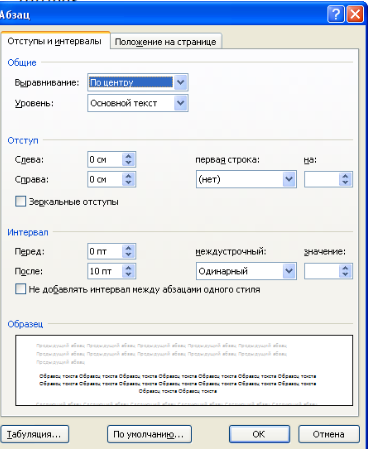Click the help question mark button
Screen dimensions: 371x449
[x=336, y=14]
